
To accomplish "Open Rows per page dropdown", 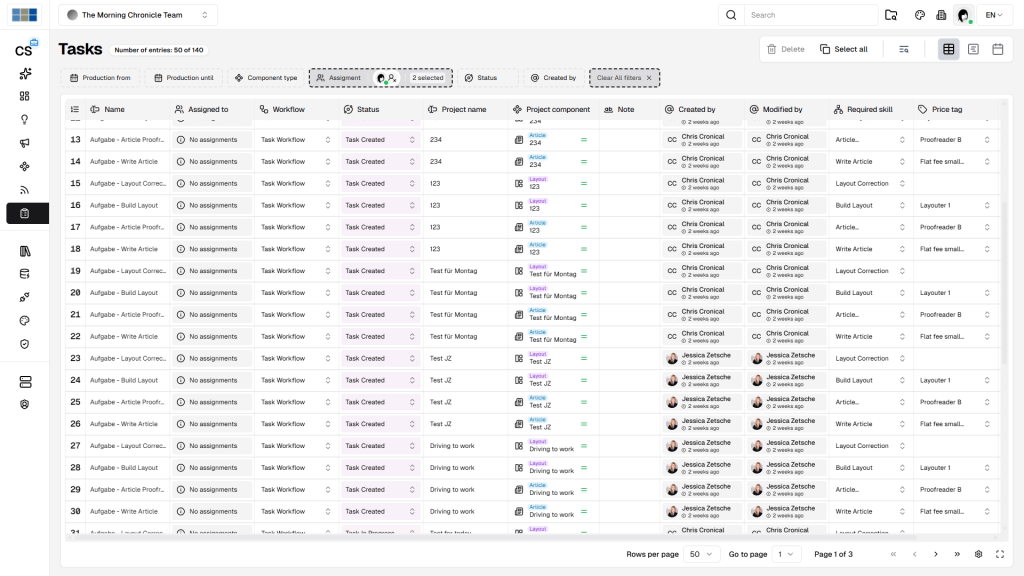I will click(x=701, y=554).
